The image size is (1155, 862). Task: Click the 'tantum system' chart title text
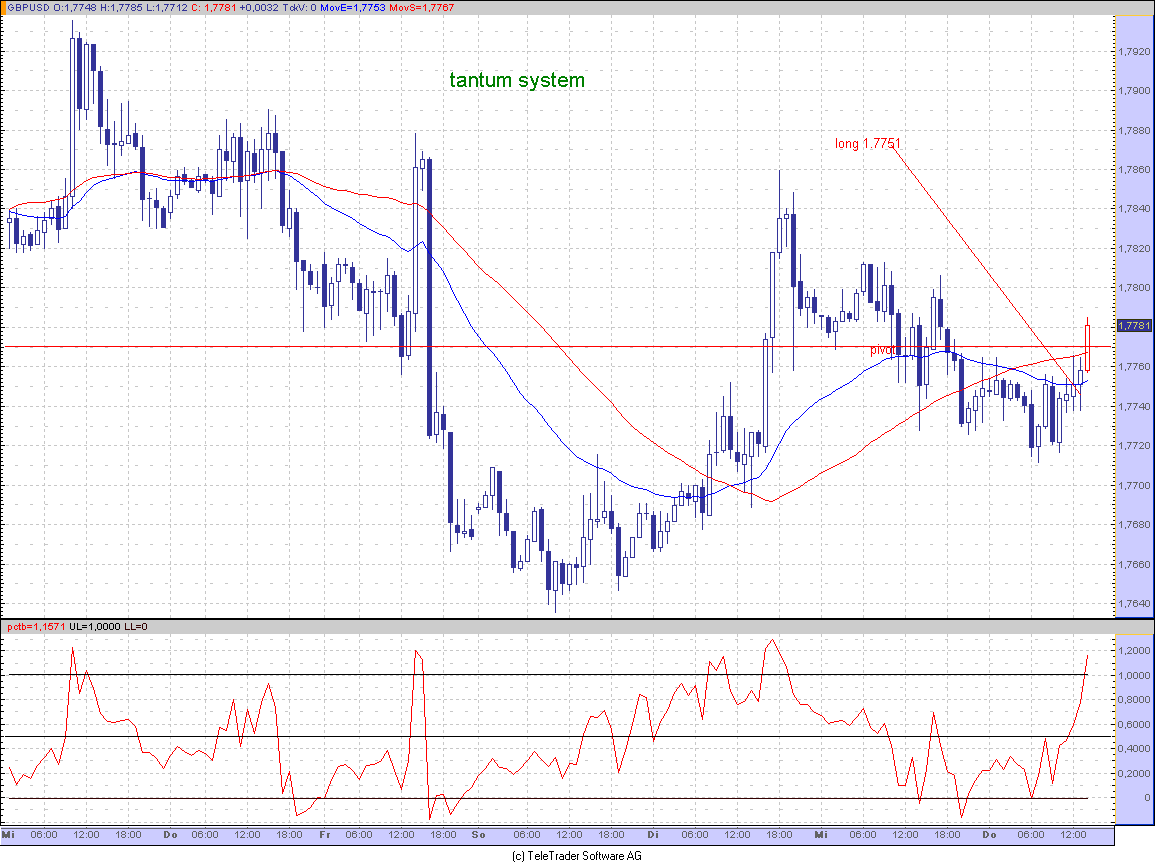point(517,80)
